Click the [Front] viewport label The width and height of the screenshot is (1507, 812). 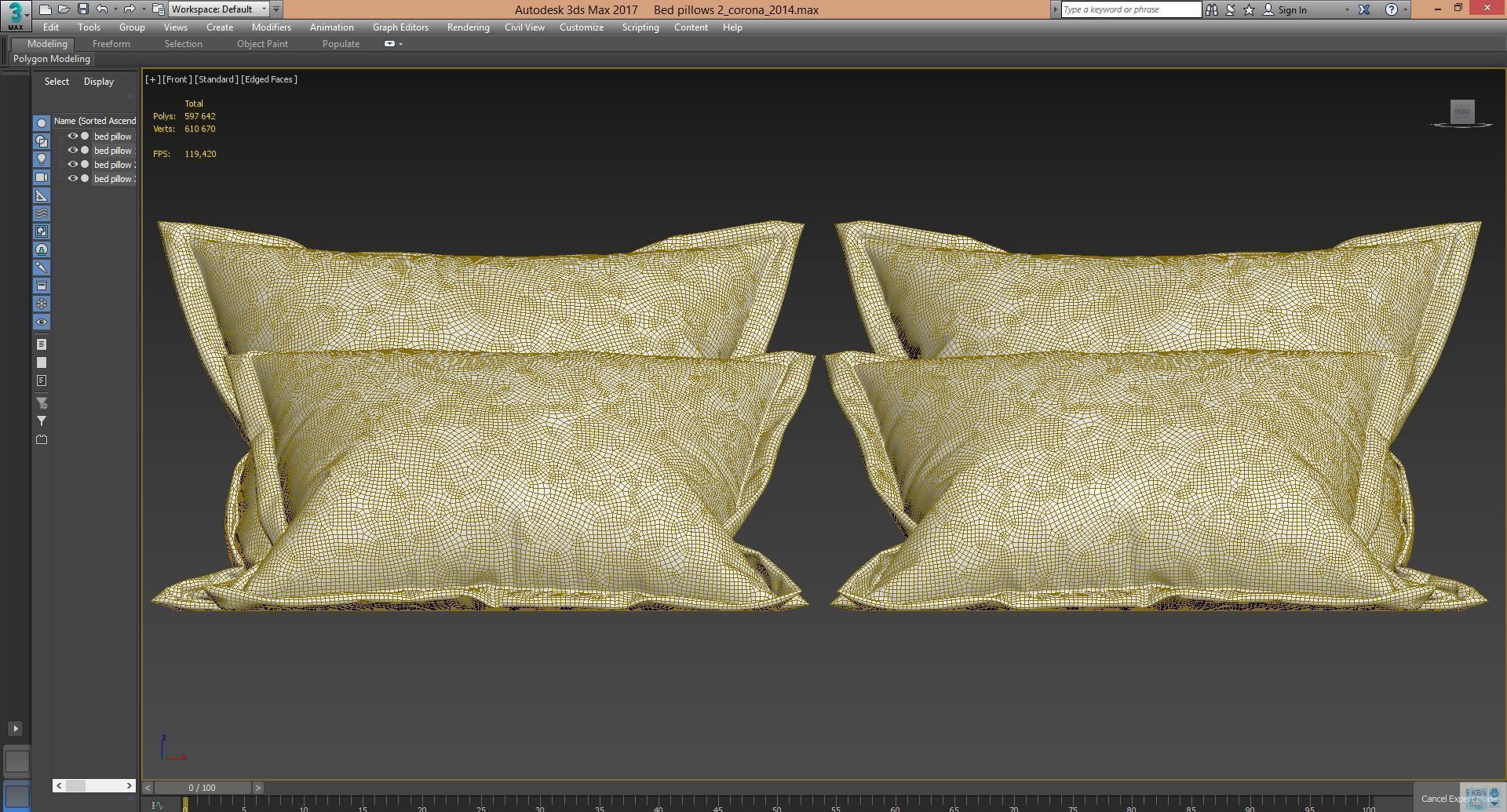coord(177,79)
